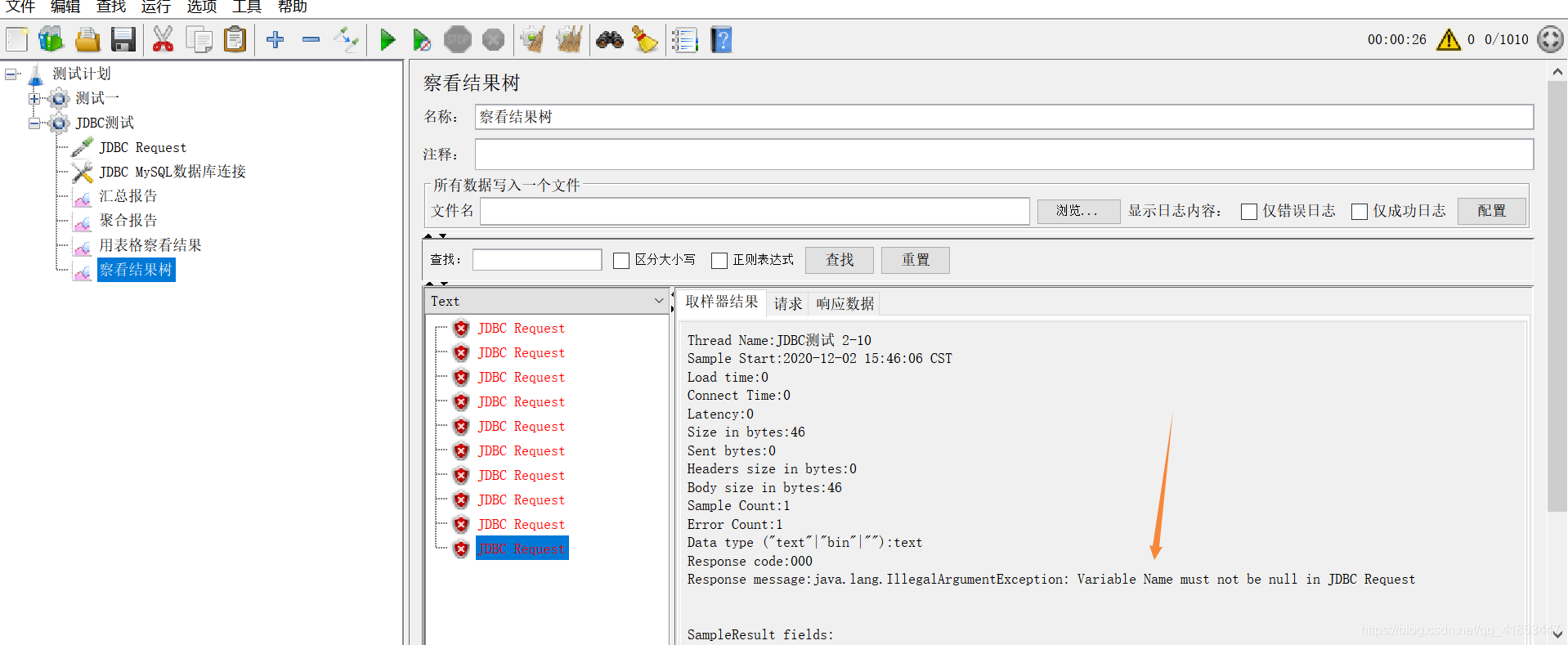This screenshot has height=645, width=1568.
Task: Select JDBC Request sampler in test tree
Action: [x=143, y=147]
